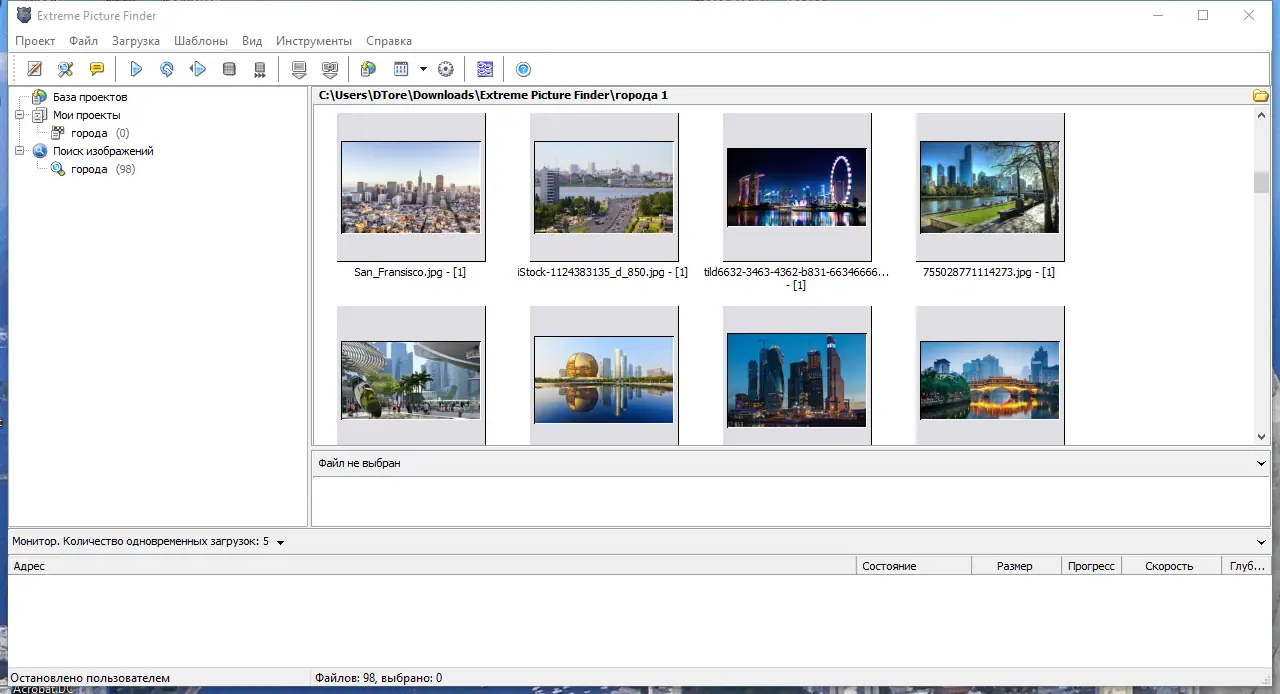Click the yellow comment bubble icon

[96, 69]
